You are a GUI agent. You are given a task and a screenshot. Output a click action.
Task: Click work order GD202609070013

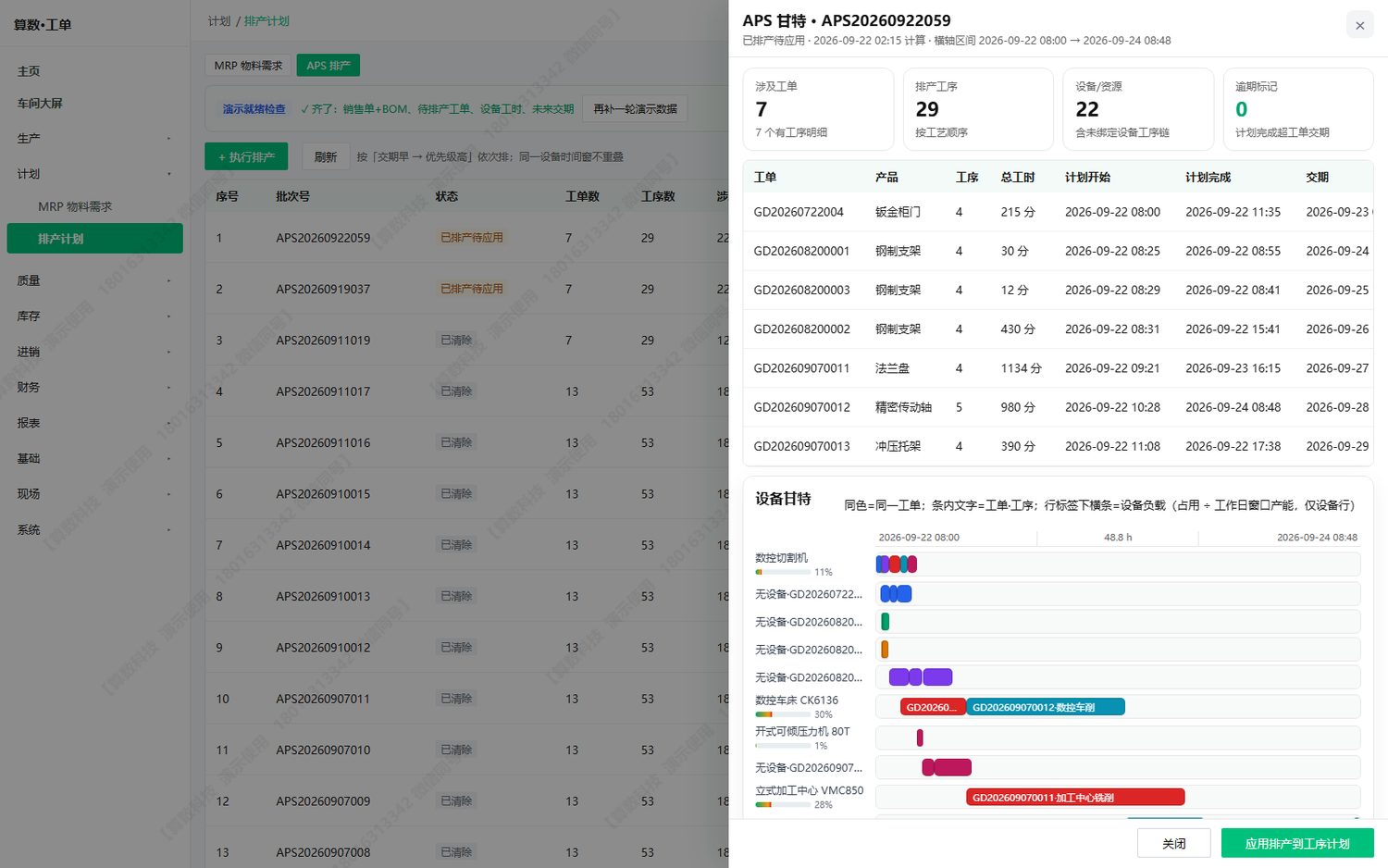[801, 446]
